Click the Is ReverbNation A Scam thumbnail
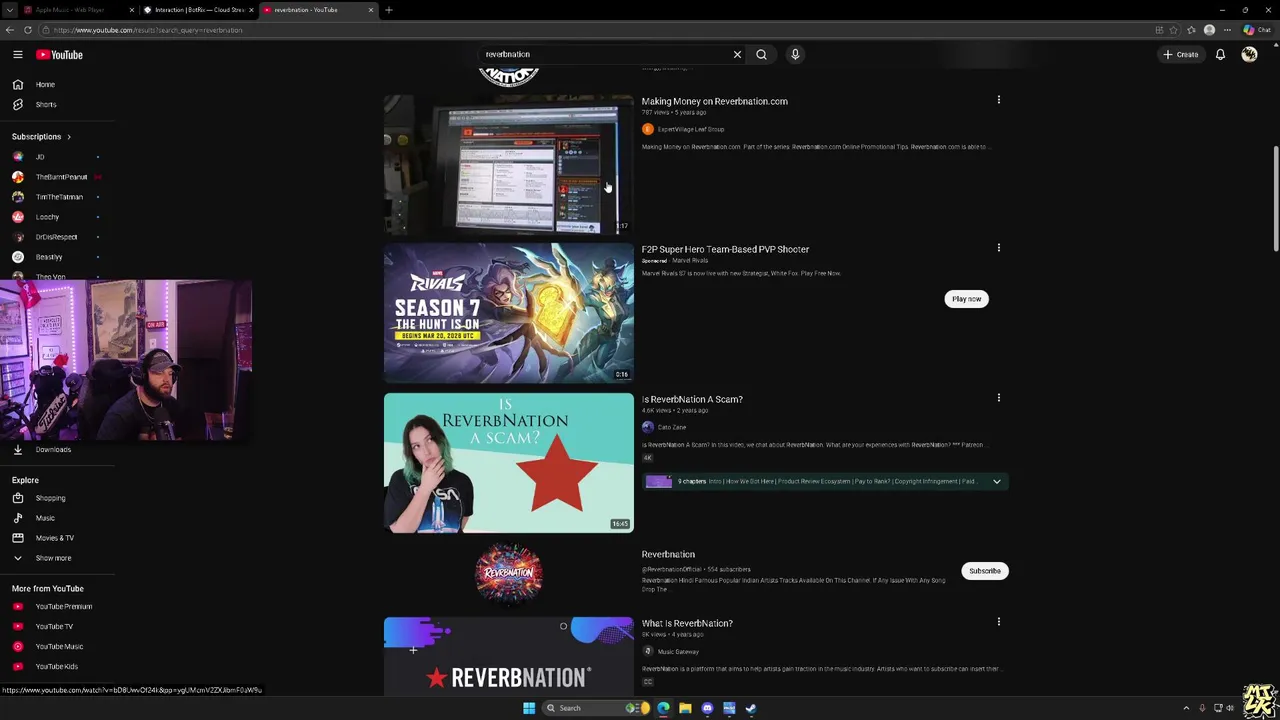1280x720 pixels. [509, 463]
